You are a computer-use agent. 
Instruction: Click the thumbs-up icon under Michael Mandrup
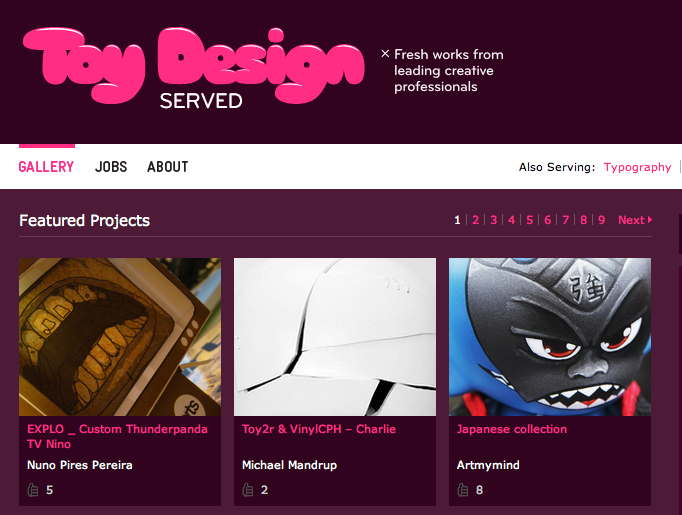248,490
